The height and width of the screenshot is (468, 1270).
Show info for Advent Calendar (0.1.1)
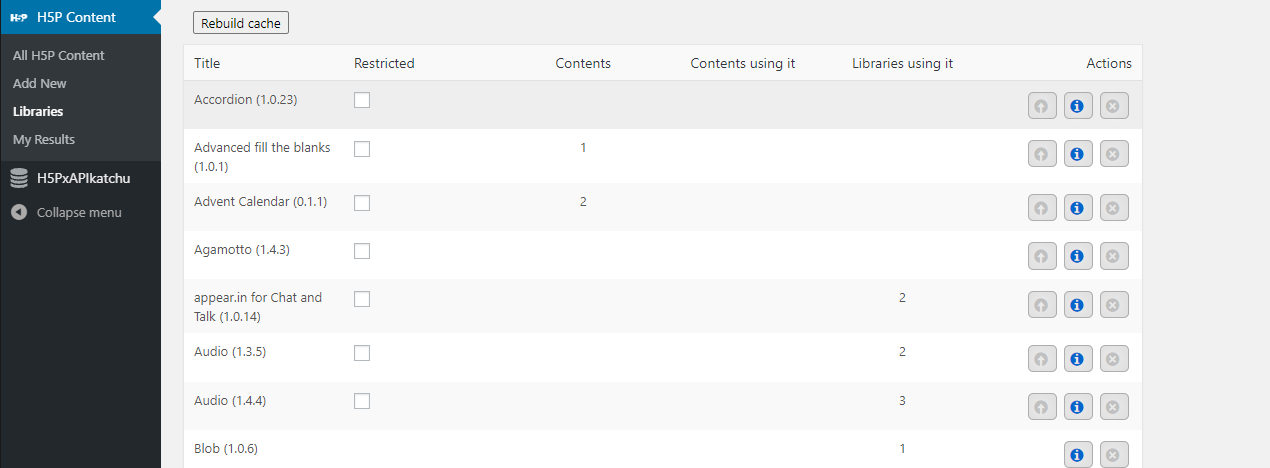coord(1078,208)
